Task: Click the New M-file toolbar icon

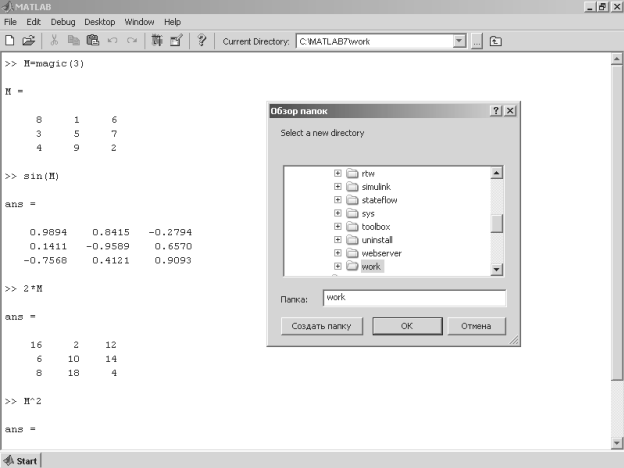Action: point(10,41)
